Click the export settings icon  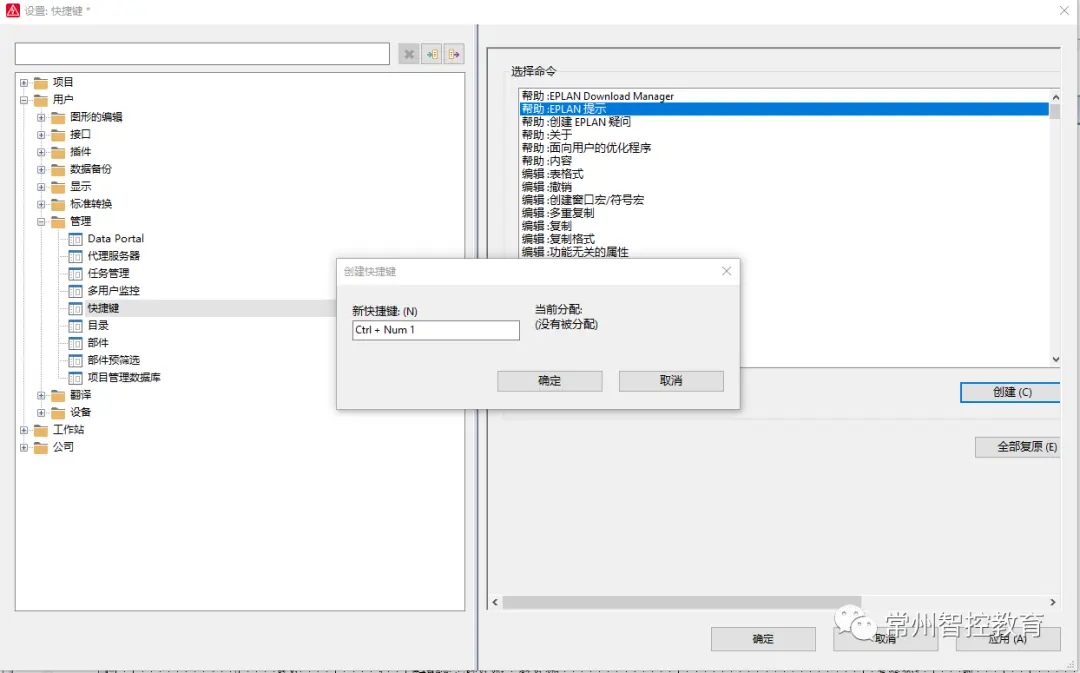[x=454, y=54]
